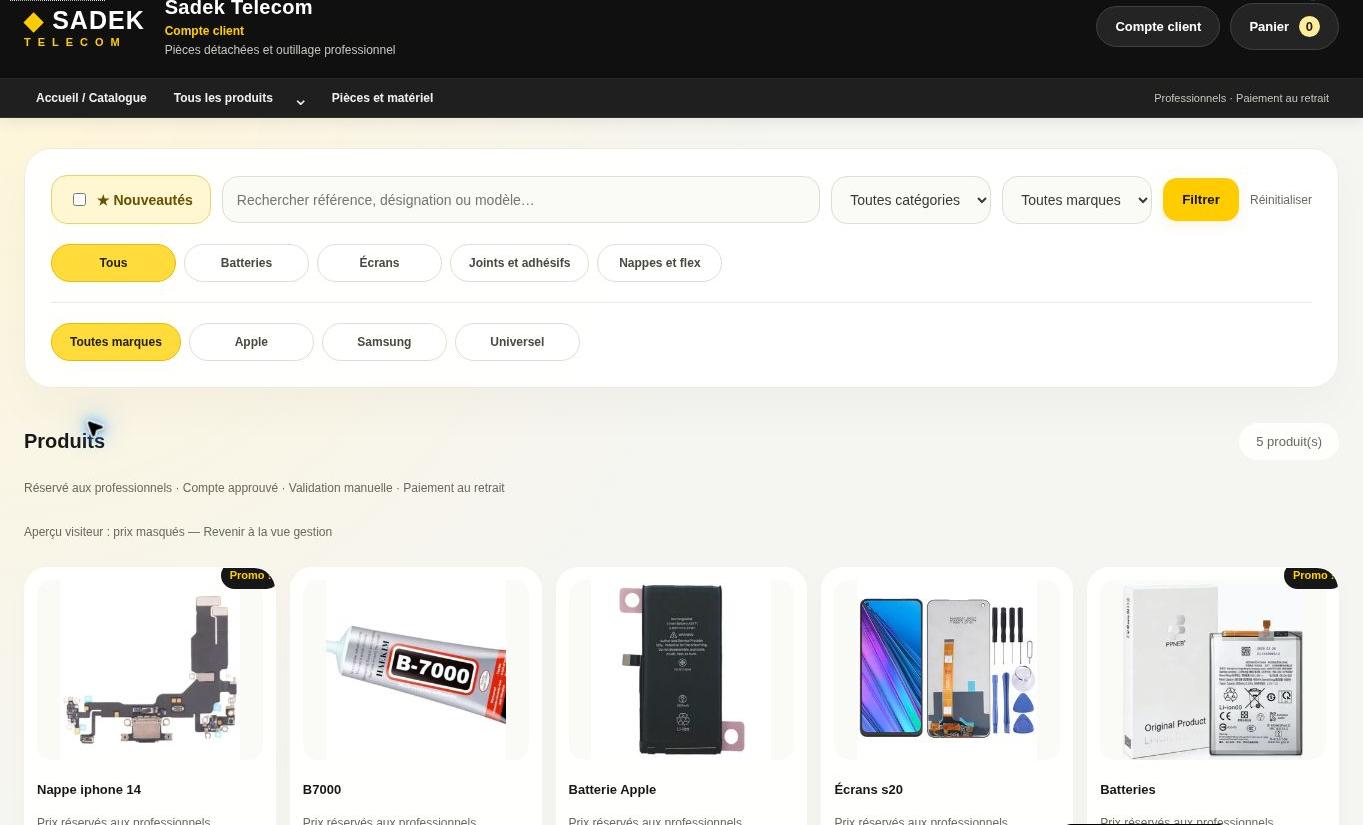Open the B-7000 glue product image
Screen dimensions: 1363x825
pyautogui.click(x=416, y=670)
